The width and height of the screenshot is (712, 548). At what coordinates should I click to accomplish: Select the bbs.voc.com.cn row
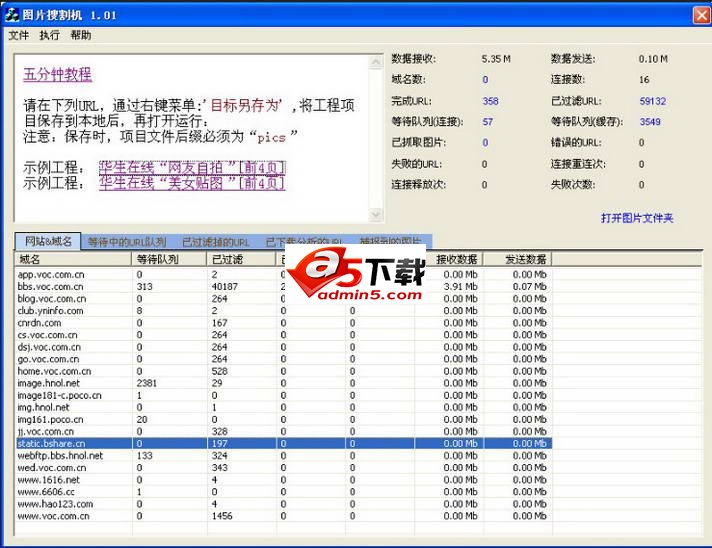coord(283,286)
